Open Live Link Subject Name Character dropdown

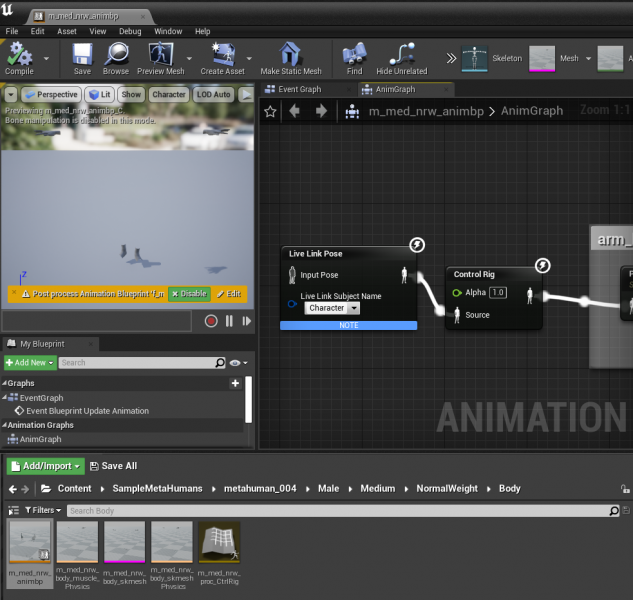332,308
